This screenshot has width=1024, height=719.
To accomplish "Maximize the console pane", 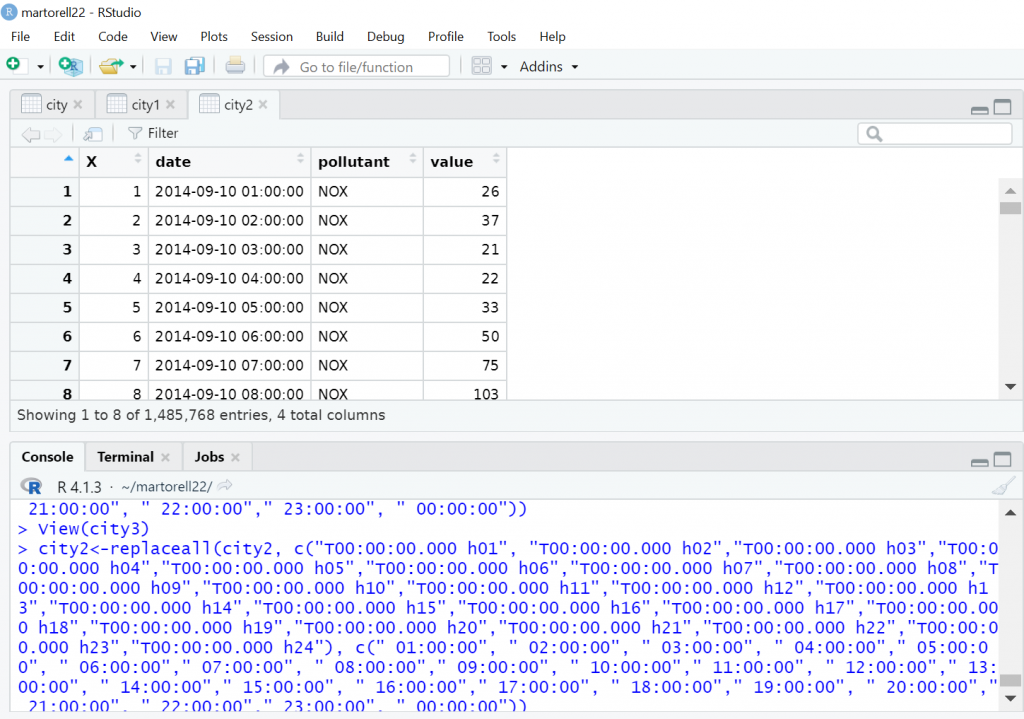I will click(x=1002, y=459).
